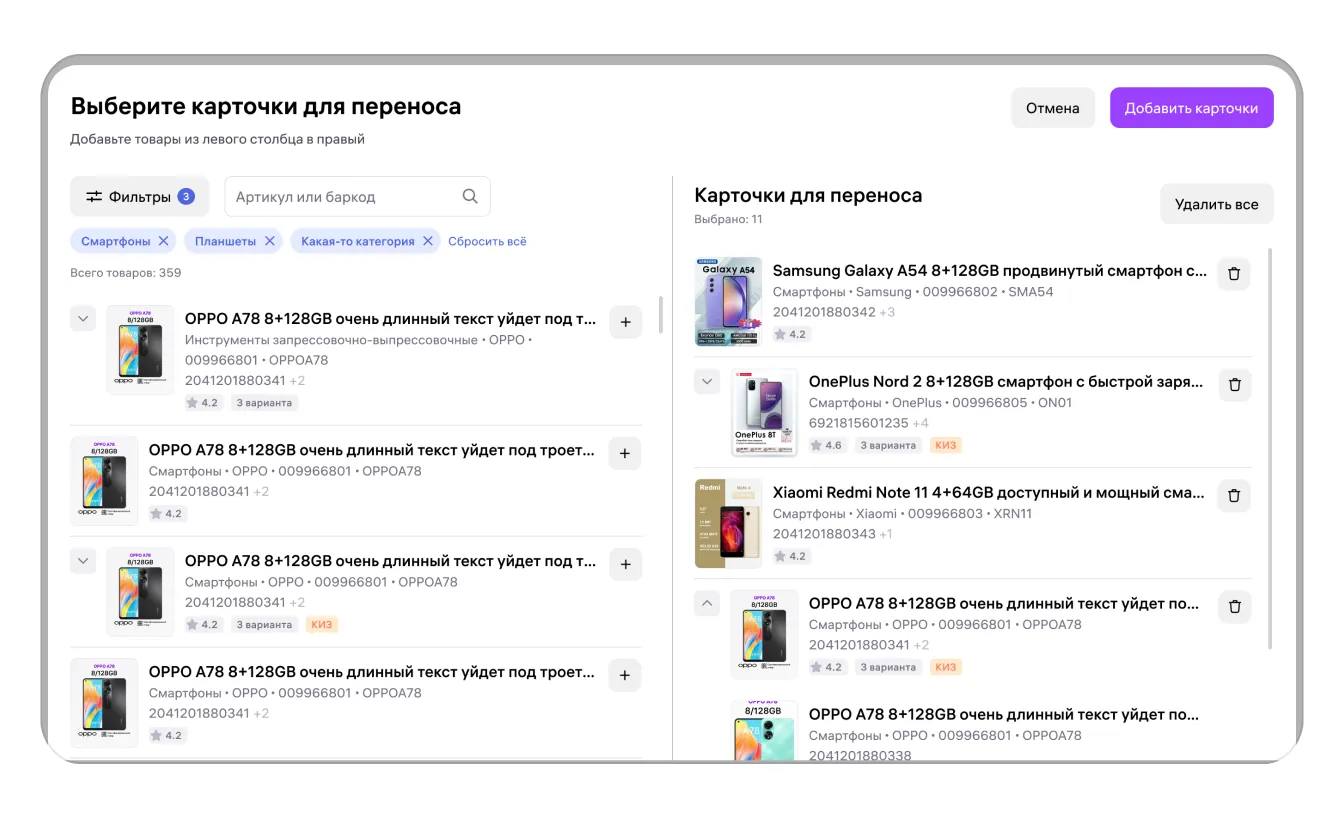Image resolution: width=1344 pixels, height=818 pixels.
Task: Open the Samsung Galaxy A54 thumbnail
Action: click(x=729, y=302)
